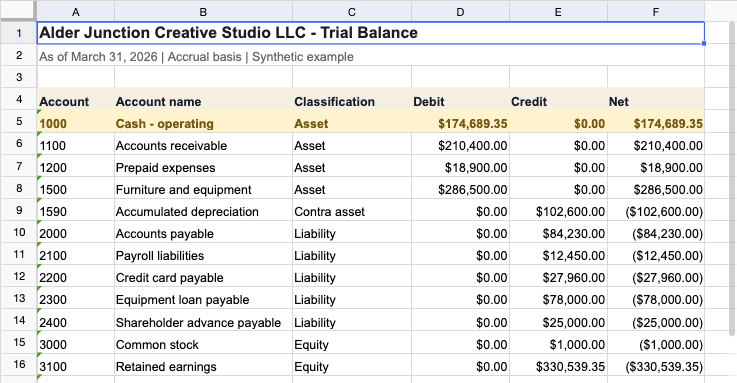This screenshot has height=383, width=737.
Task: Select account number cell 1590
Action: click(76, 210)
